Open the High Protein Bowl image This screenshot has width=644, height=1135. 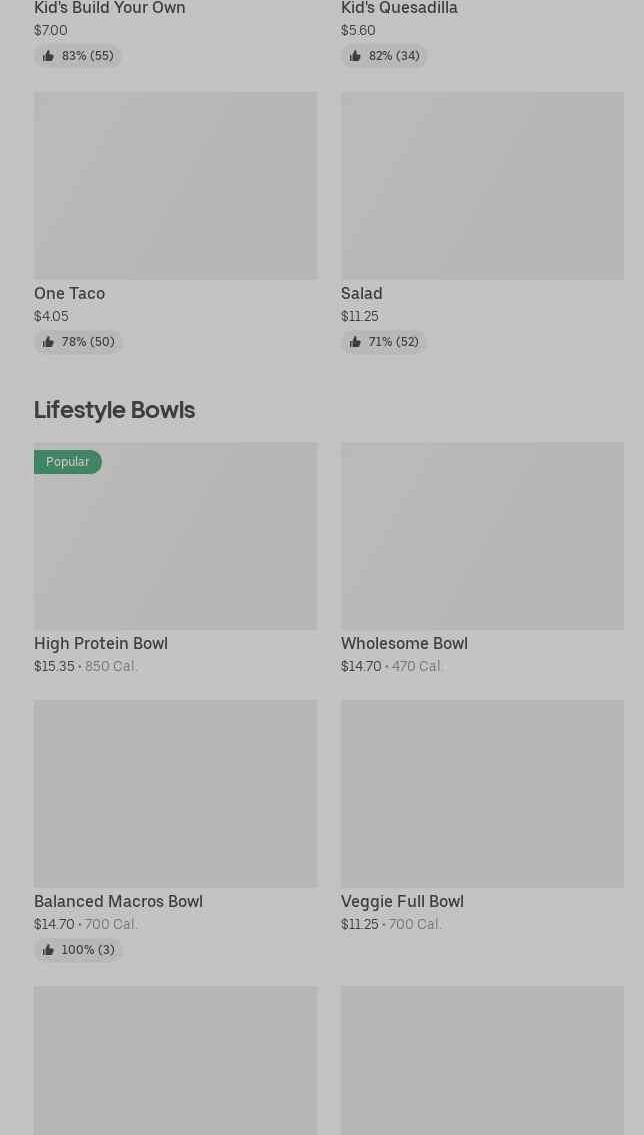coord(175,536)
